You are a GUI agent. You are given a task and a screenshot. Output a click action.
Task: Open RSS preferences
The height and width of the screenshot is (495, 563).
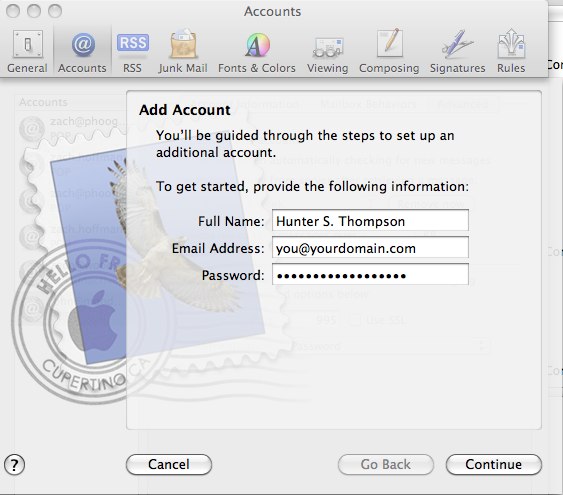(x=132, y=51)
